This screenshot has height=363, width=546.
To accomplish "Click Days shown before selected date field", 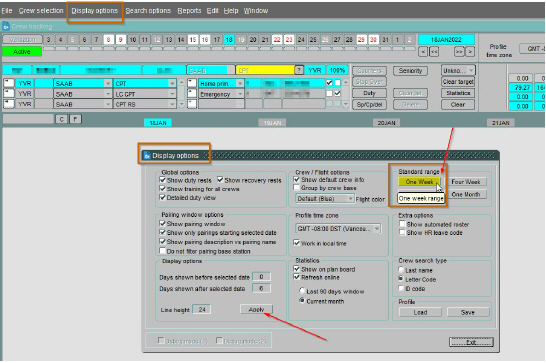I will point(261,277).
